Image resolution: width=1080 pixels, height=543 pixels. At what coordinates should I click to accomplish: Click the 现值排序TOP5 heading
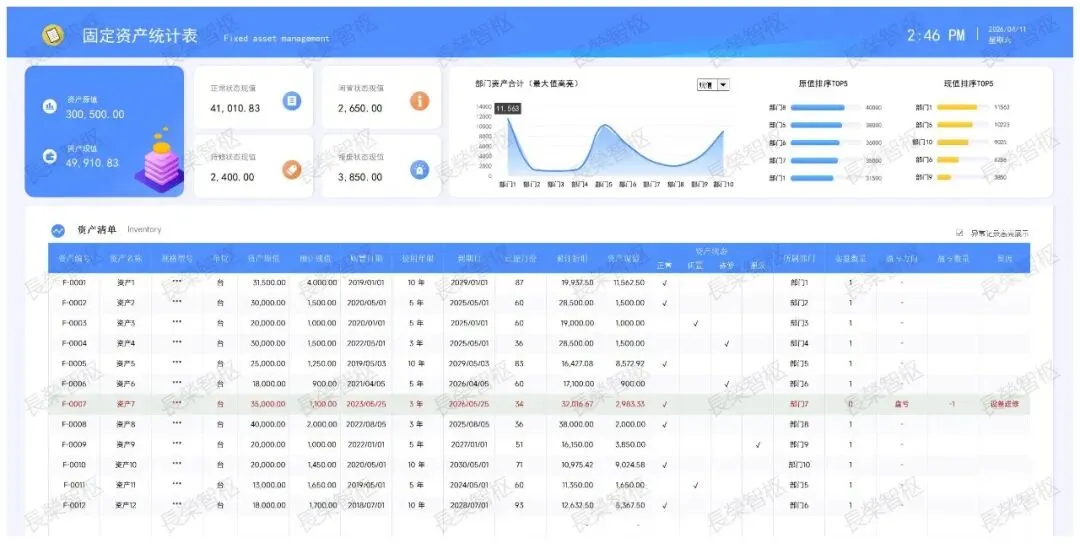click(x=968, y=83)
